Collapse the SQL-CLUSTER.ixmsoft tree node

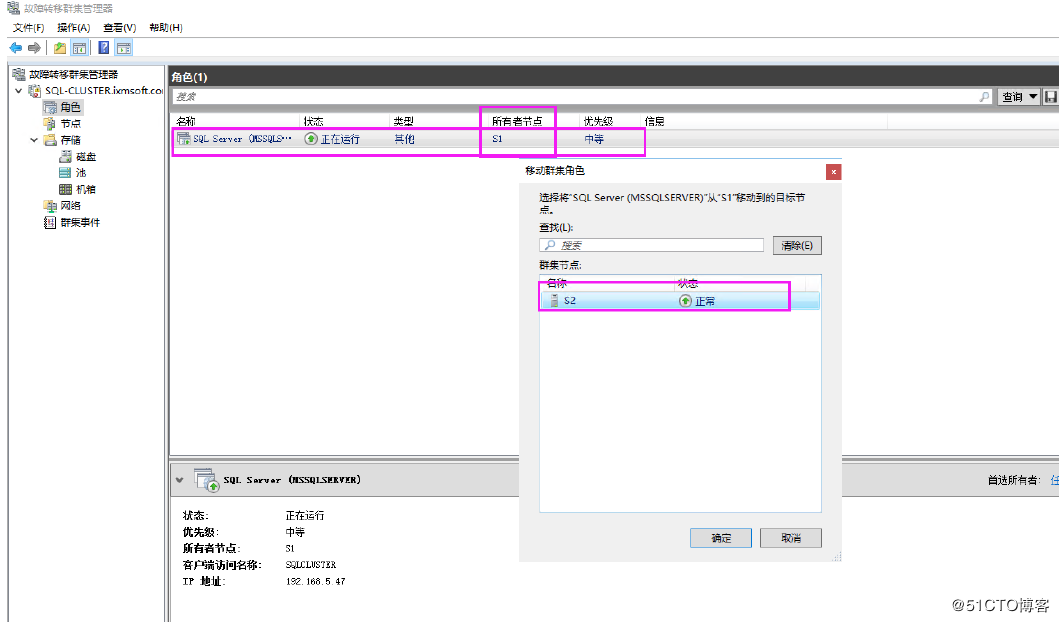pos(18,89)
